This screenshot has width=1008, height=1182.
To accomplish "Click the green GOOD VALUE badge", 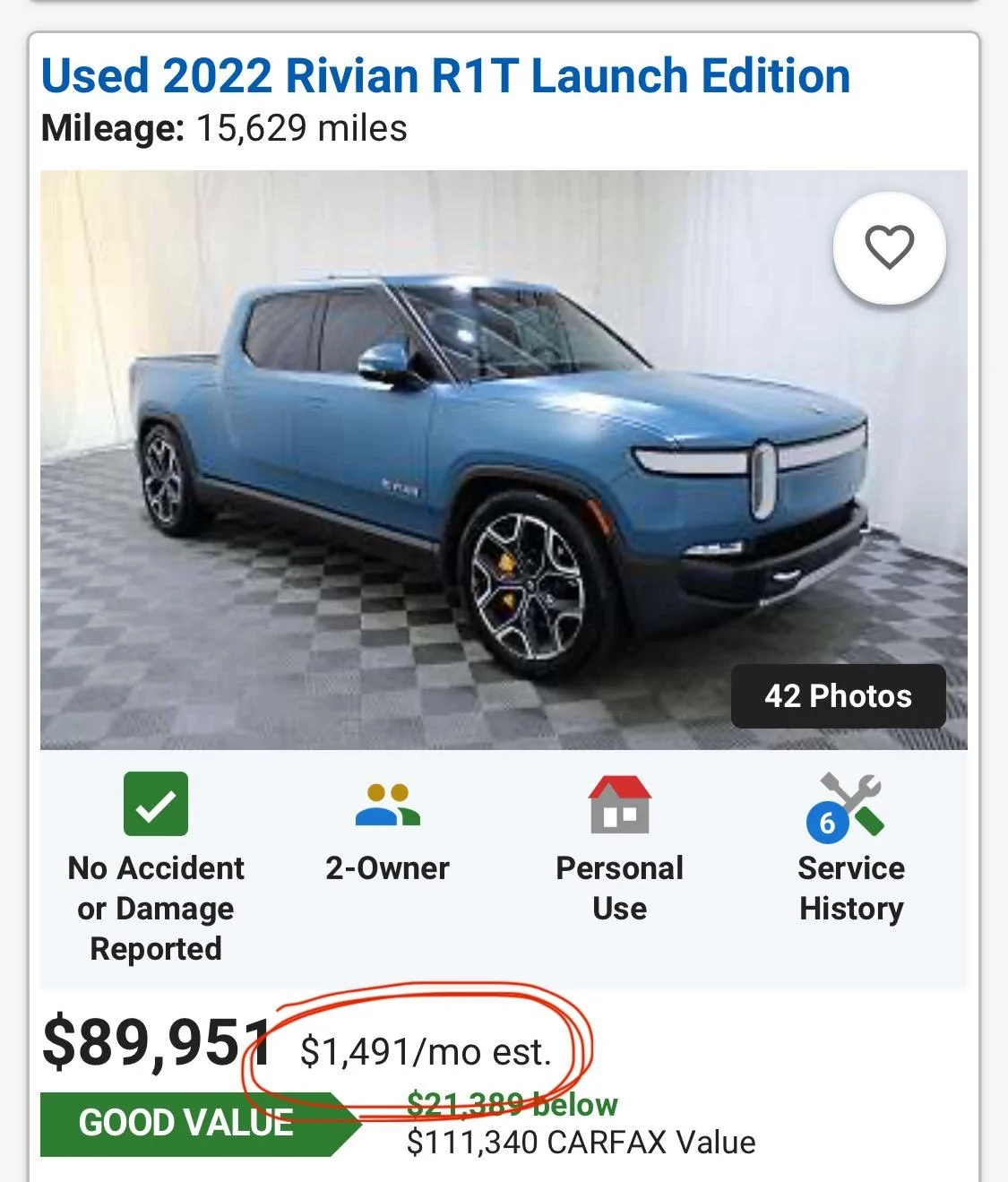I will pos(186,1123).
